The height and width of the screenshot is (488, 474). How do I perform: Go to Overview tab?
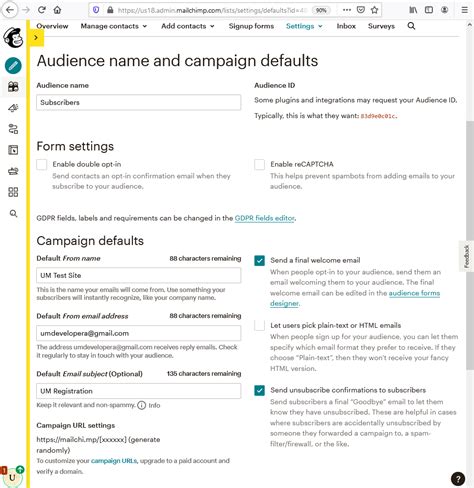point(52,26)
